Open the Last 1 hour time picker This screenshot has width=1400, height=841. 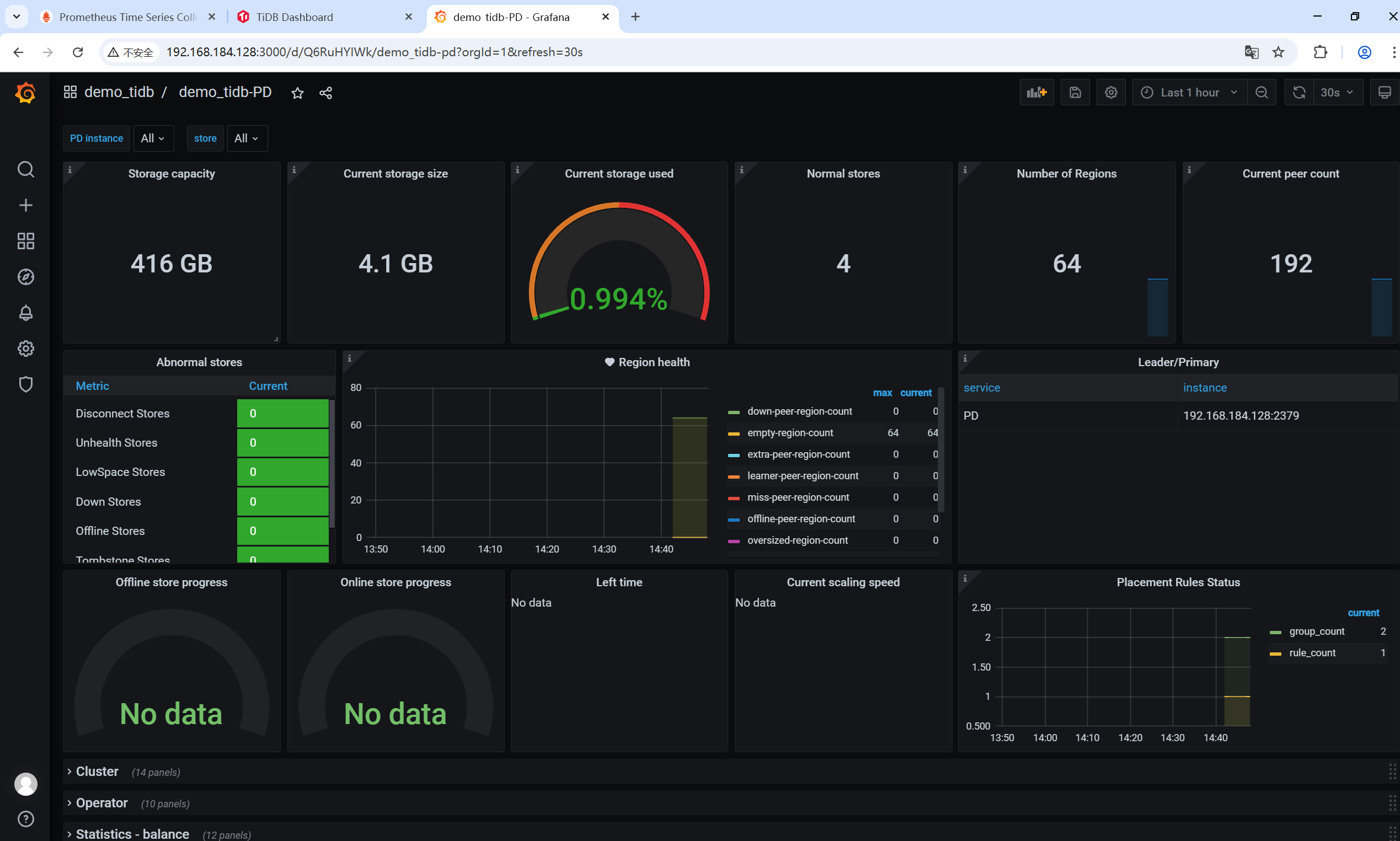pos(1189,93)
